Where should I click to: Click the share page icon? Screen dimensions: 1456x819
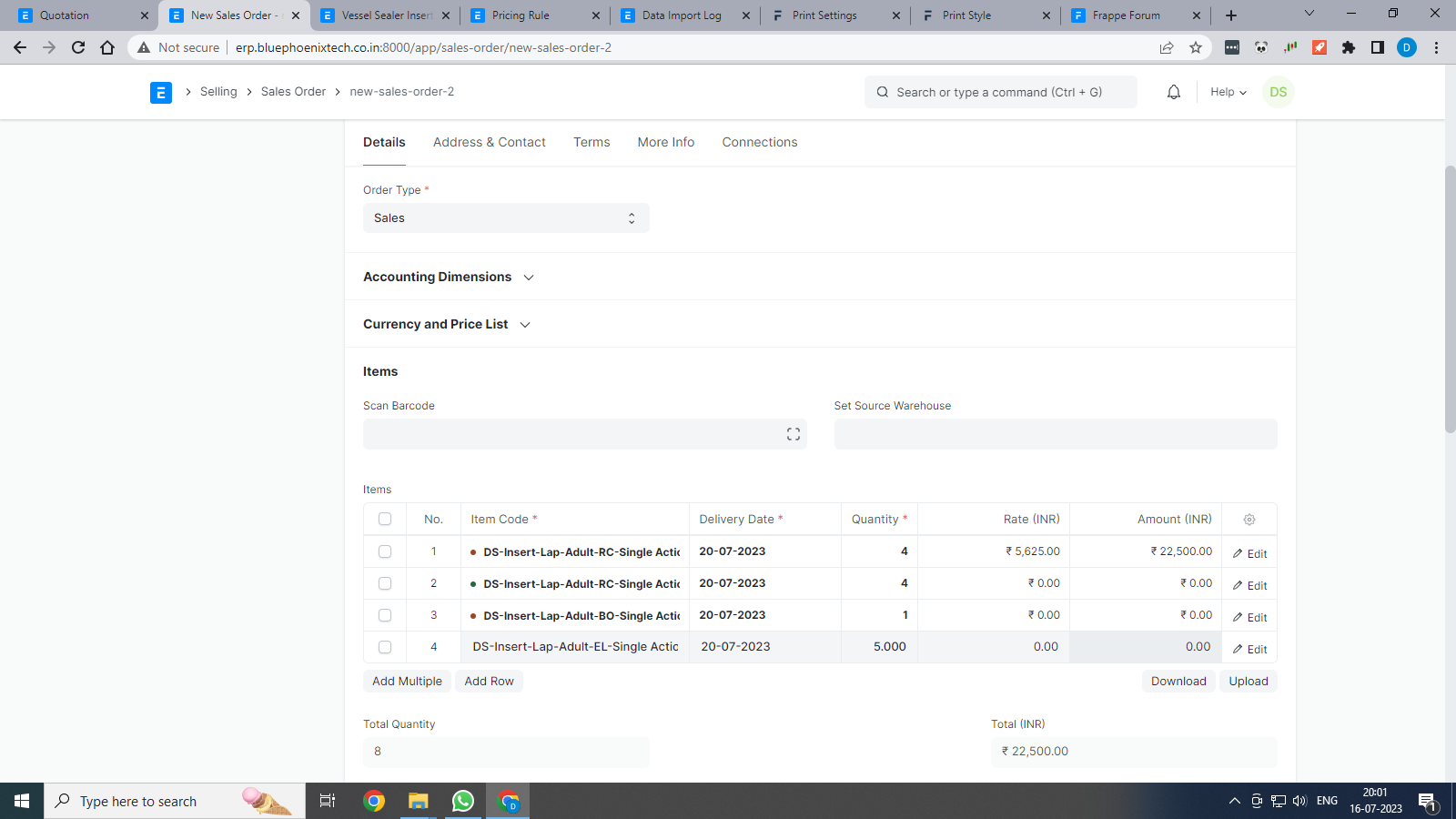click(1167, 47)
